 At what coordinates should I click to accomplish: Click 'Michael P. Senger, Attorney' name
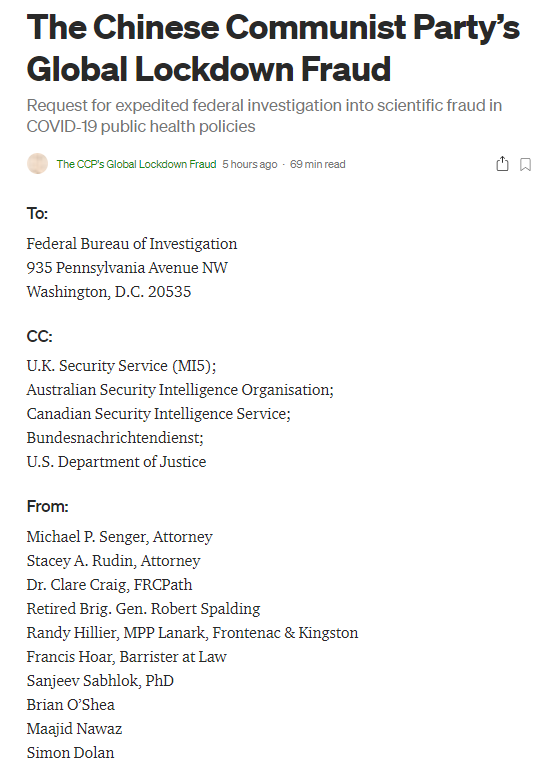tap(119, 537)
